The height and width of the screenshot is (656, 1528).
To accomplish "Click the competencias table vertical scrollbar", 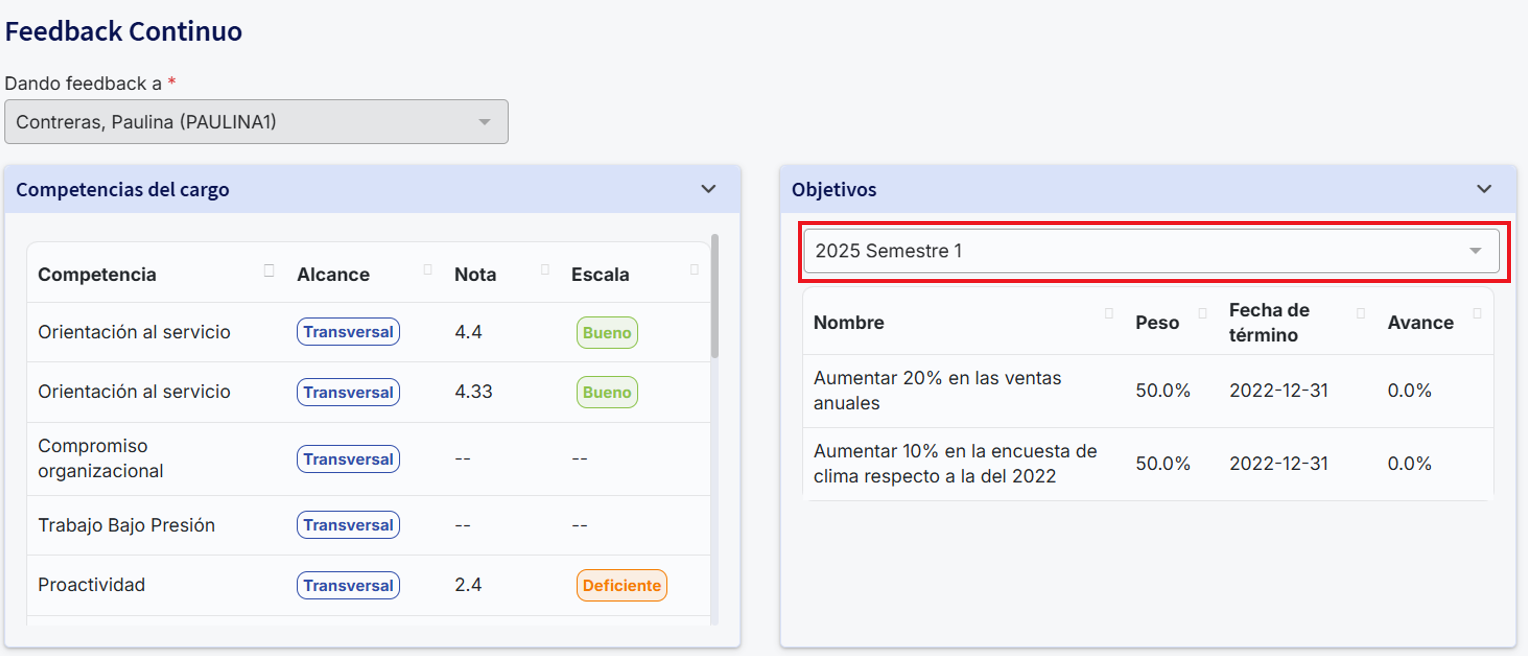I will [714, 296].
